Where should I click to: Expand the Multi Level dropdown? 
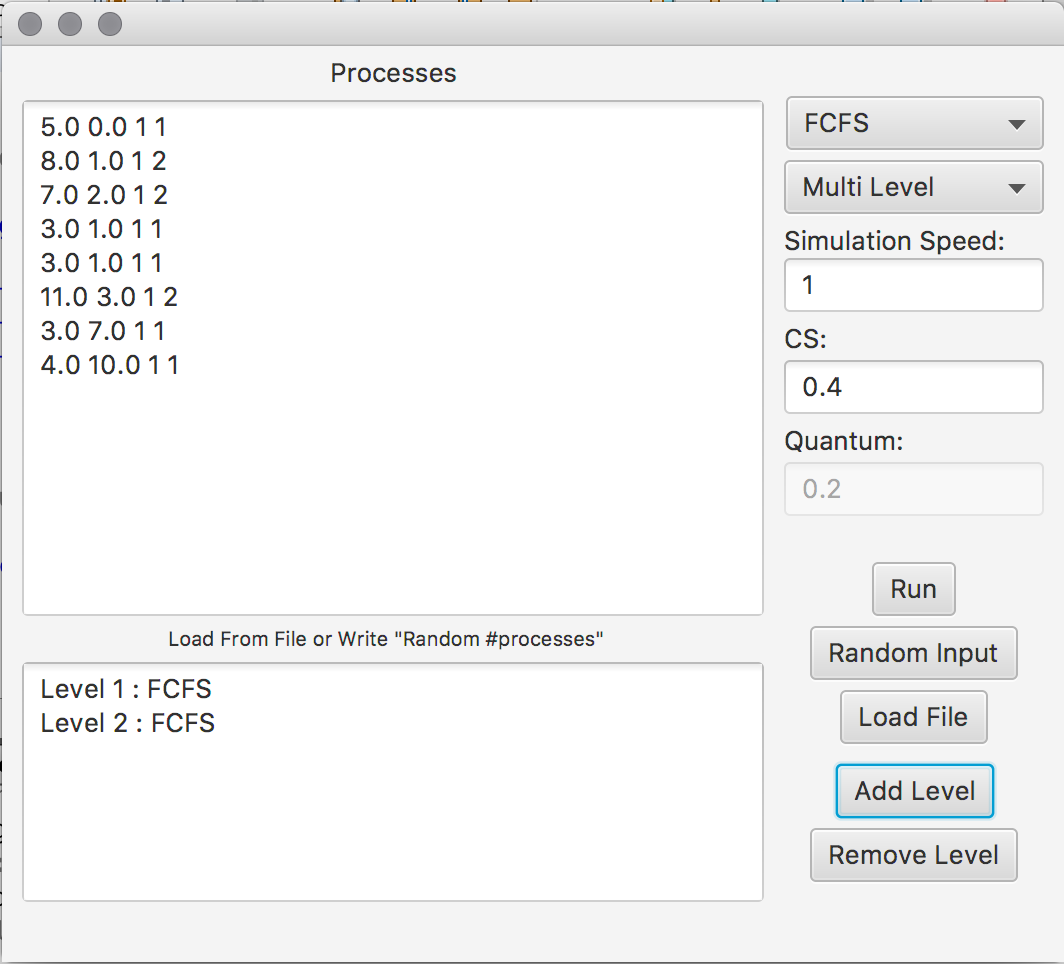914,187
